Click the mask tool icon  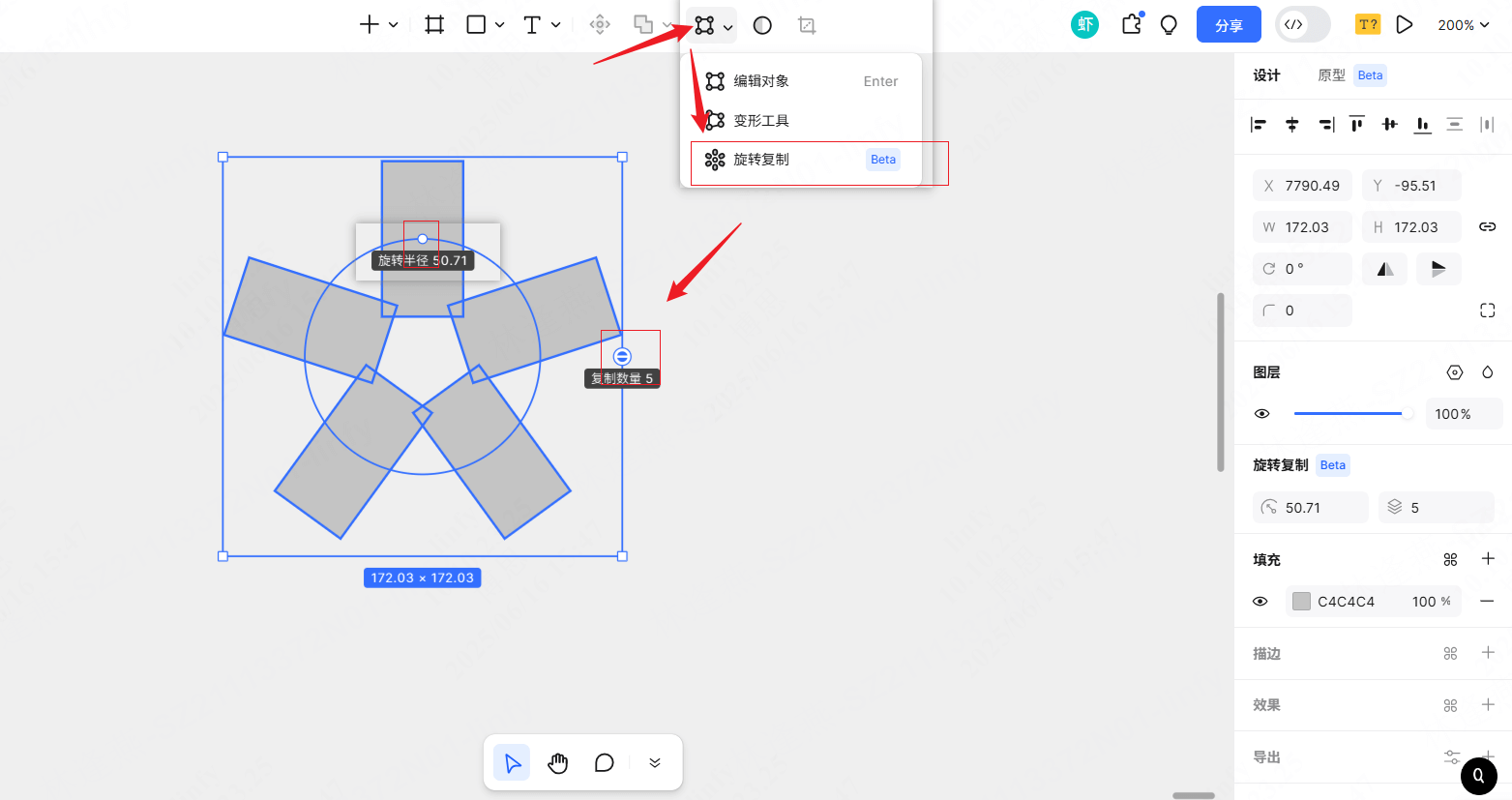pyautogui.click(x=762, y=25)
